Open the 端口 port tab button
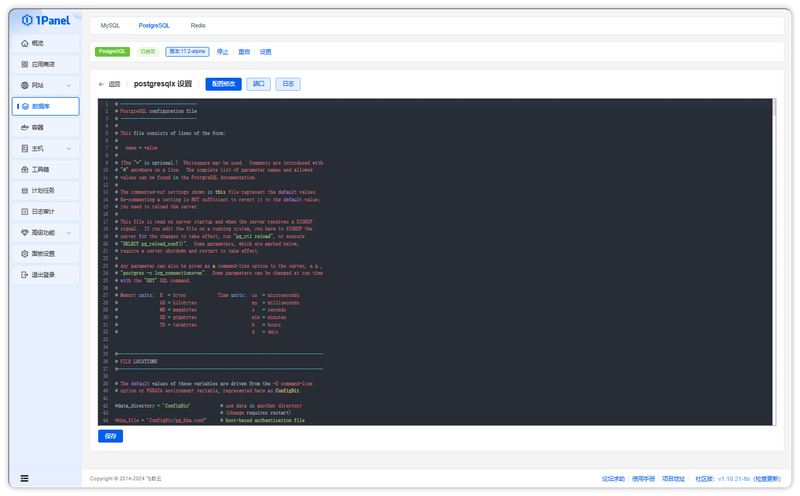Screen dimensions: 800x496 (259, 84)
